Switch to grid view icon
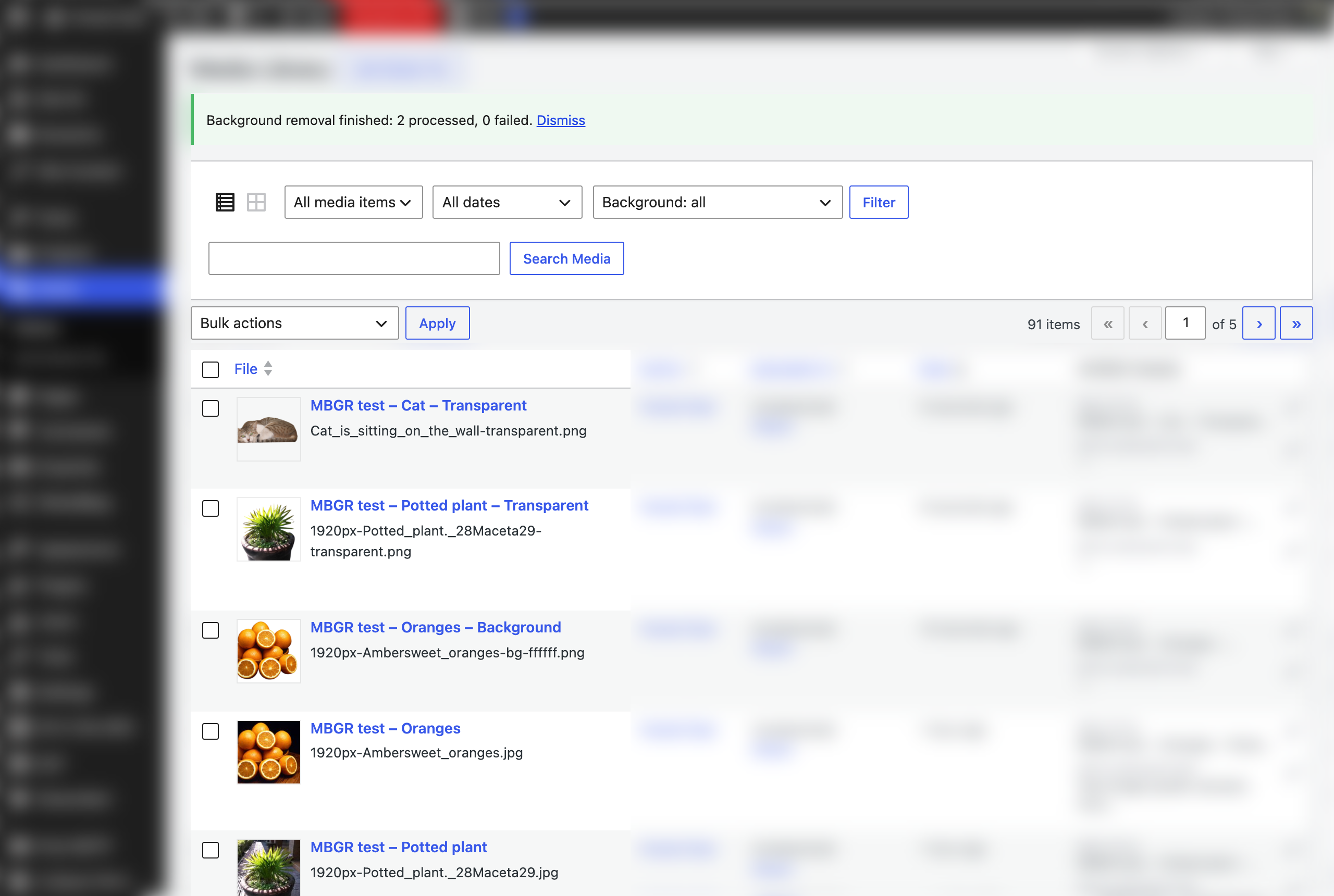1334x896 pixels. (256, 202)
